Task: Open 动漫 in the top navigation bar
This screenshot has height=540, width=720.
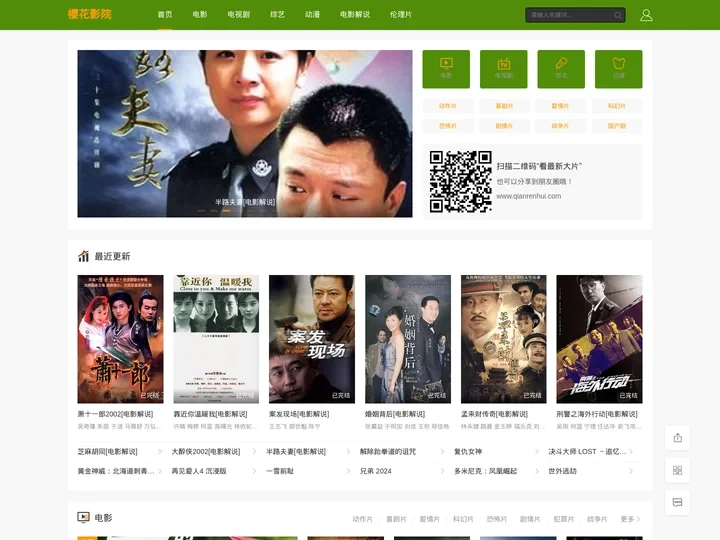Action: (x=312, y=15)
